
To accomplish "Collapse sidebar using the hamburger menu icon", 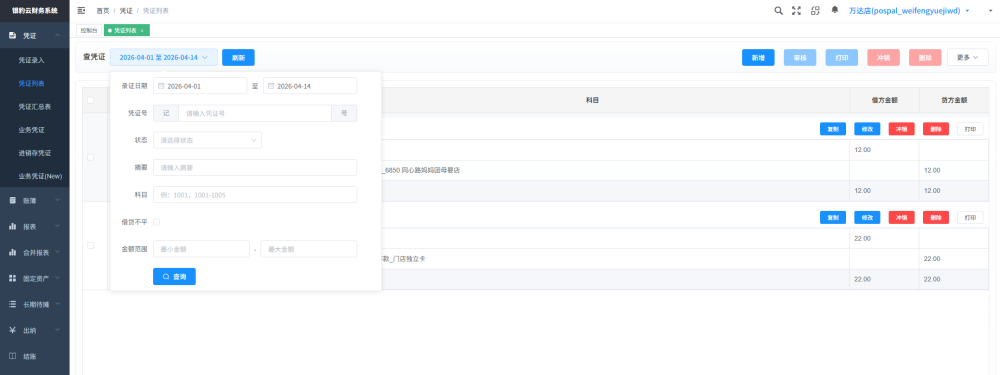I will [x=81, y=11].
